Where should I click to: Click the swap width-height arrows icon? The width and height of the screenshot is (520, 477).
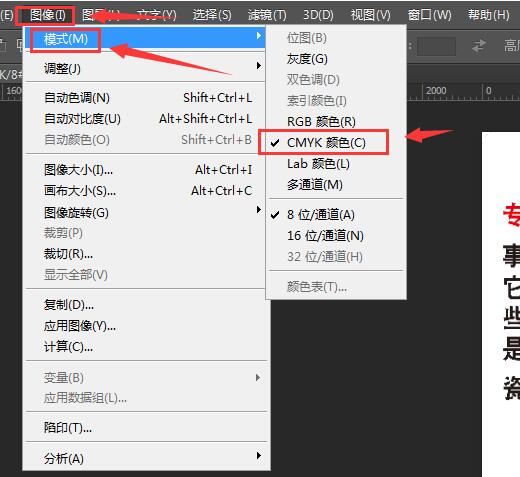tap(479, 46)
